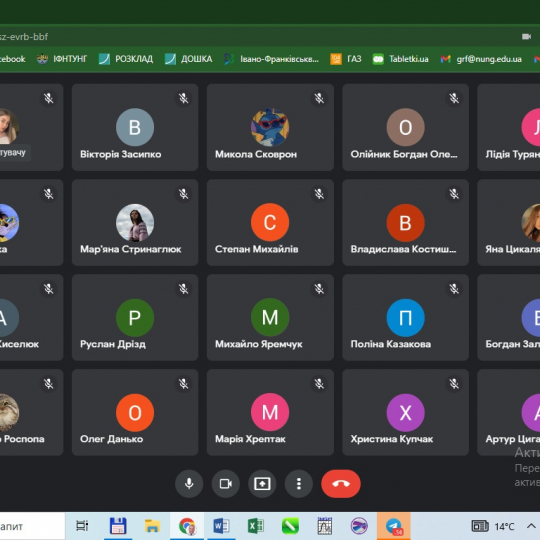
Task: Click the present screen button
Action: (x=262, y=484)
